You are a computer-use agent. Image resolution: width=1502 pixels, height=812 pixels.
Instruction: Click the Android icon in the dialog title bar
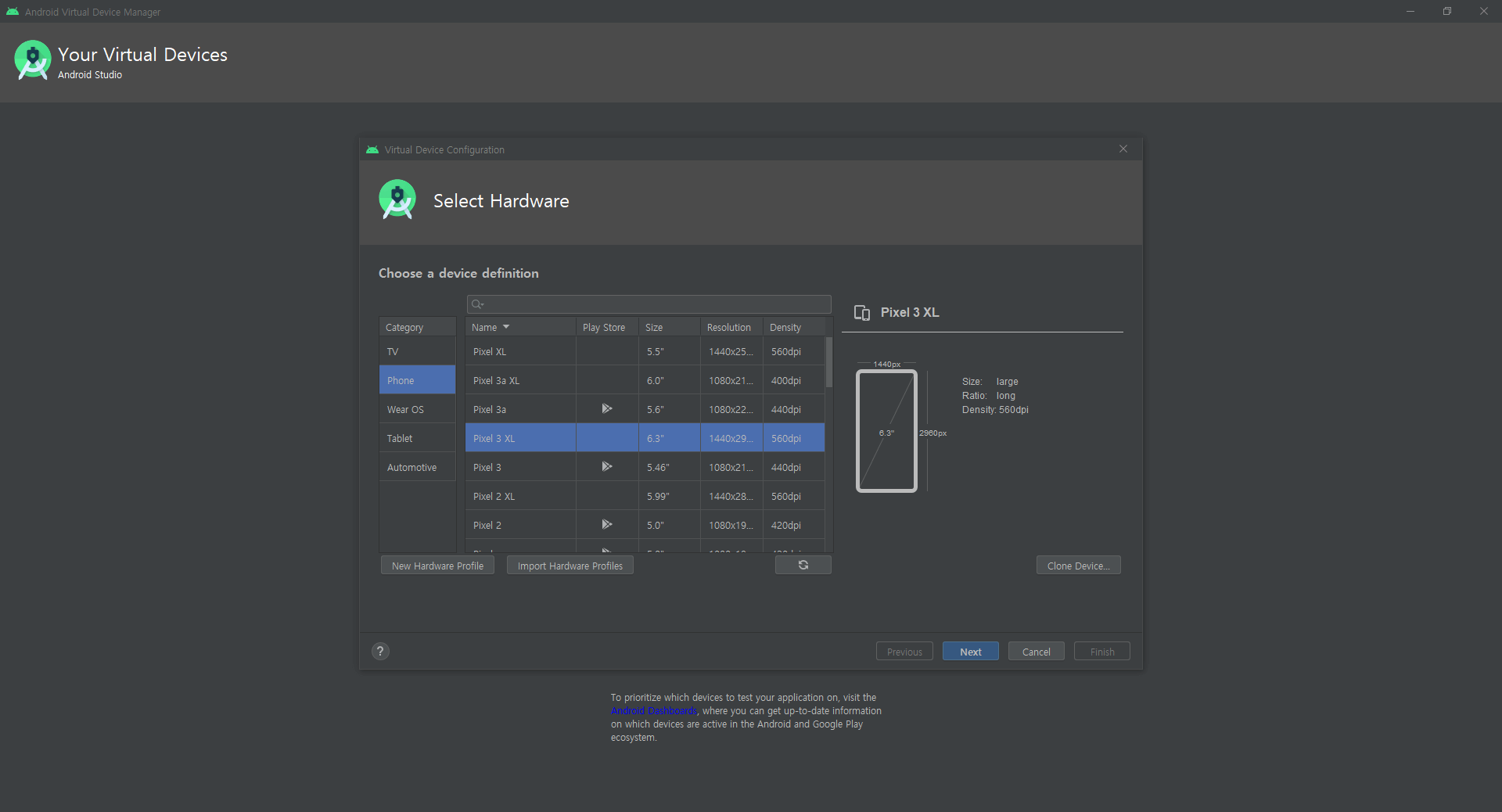(x=372, y=149)
